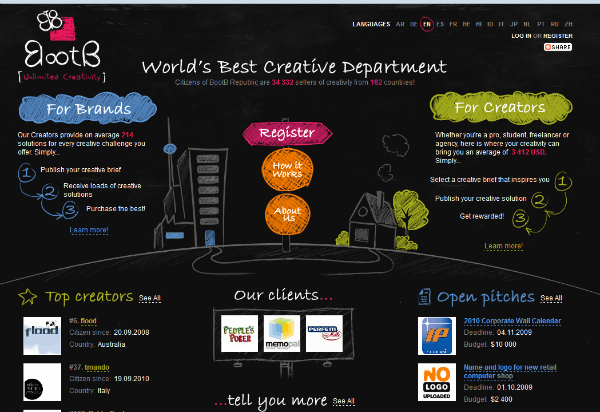
Task: Switch language to JP
Action: [514, 24]
